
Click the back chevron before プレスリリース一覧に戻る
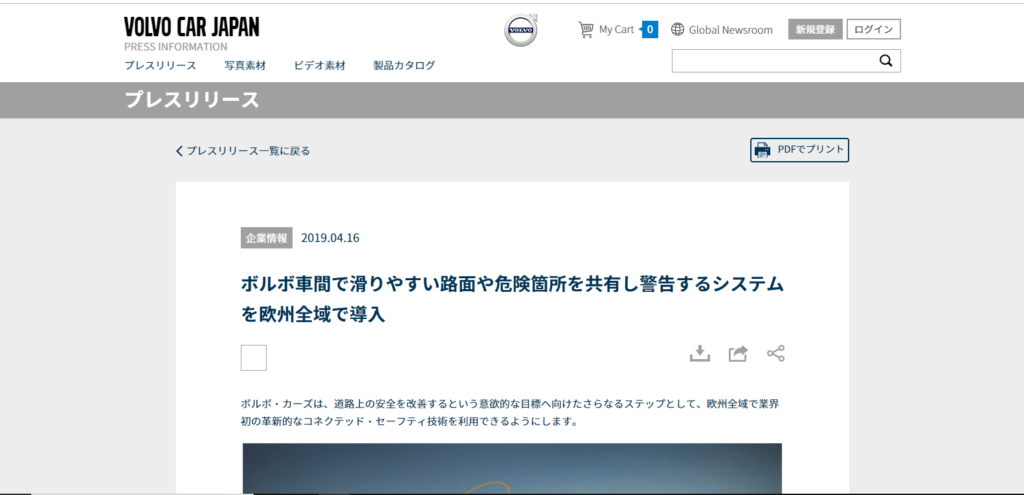(180, 151)
